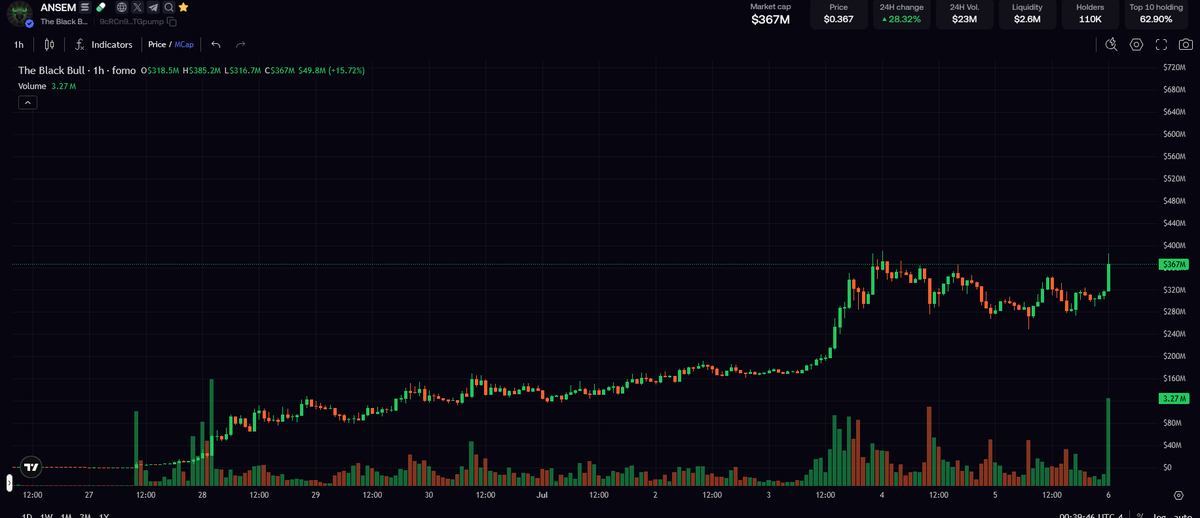The width and height of the screenshot is (1200, 518).
Task: Click the Holders 110K card
Action: 1090,14
